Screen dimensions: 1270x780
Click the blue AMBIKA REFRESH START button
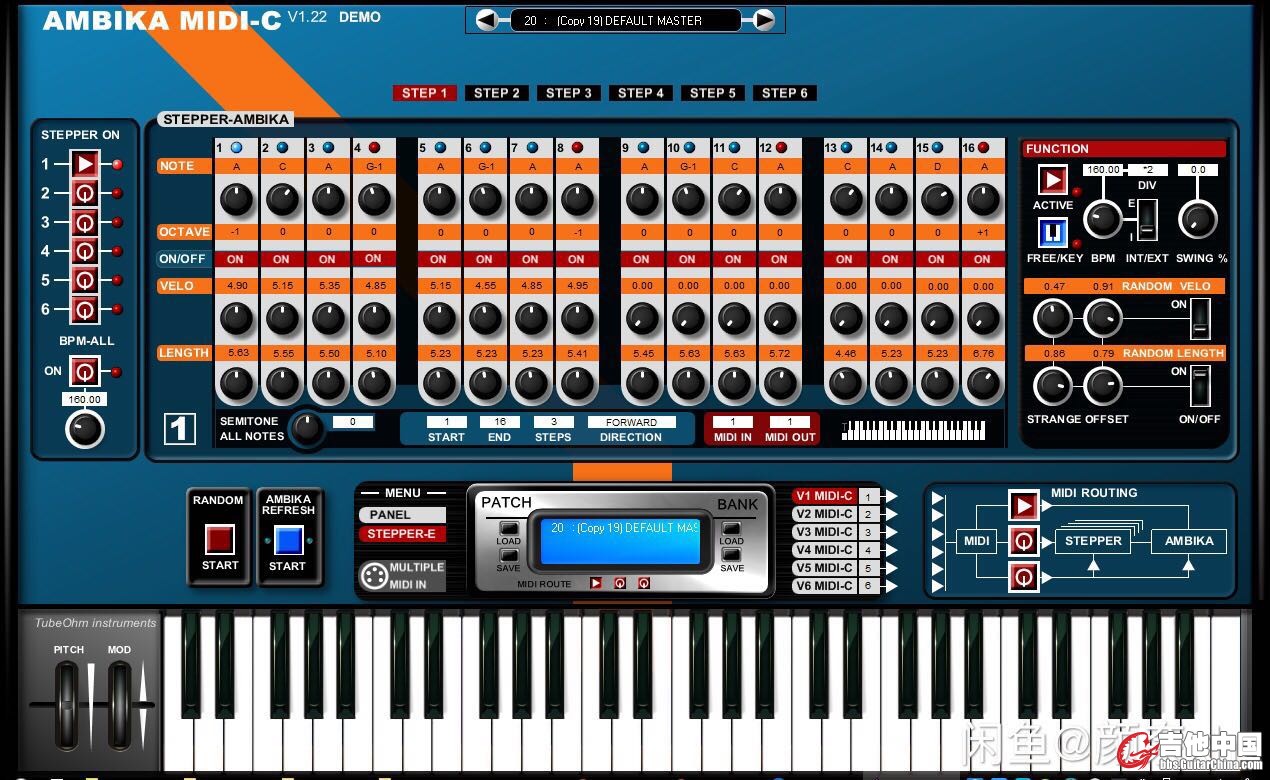point(287,540)
